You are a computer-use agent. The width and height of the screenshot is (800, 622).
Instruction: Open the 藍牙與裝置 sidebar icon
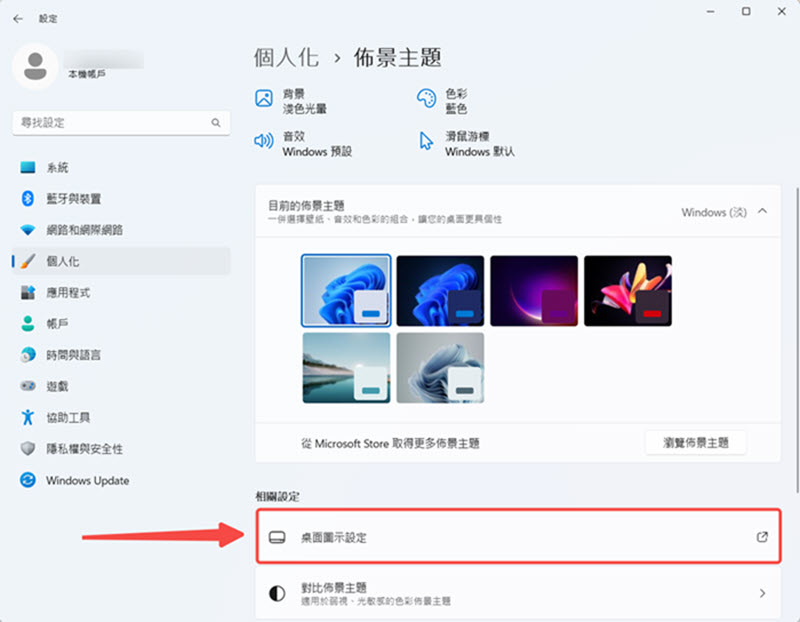click(29, 199)
